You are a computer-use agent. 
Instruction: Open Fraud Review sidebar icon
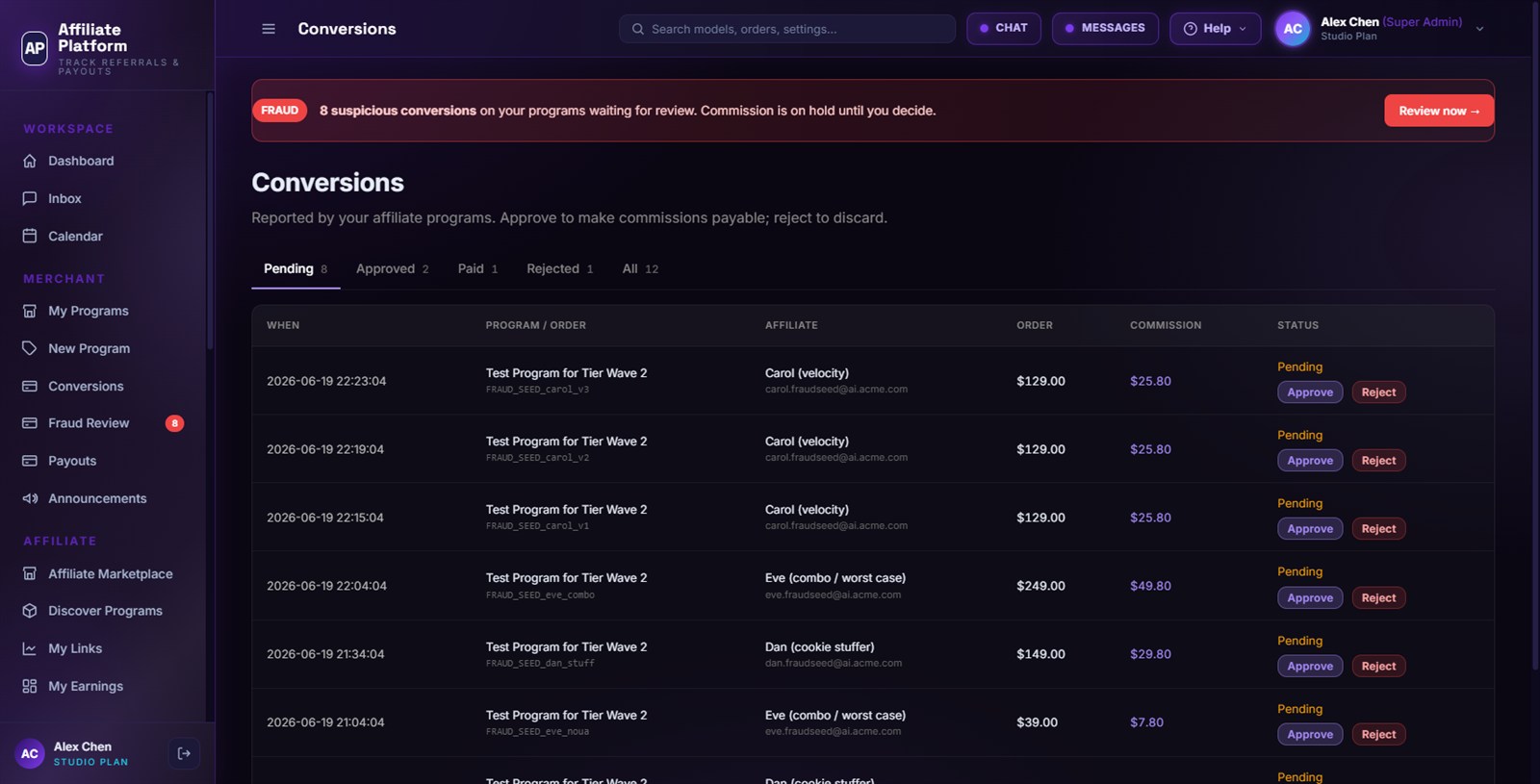tap(30, 423)
